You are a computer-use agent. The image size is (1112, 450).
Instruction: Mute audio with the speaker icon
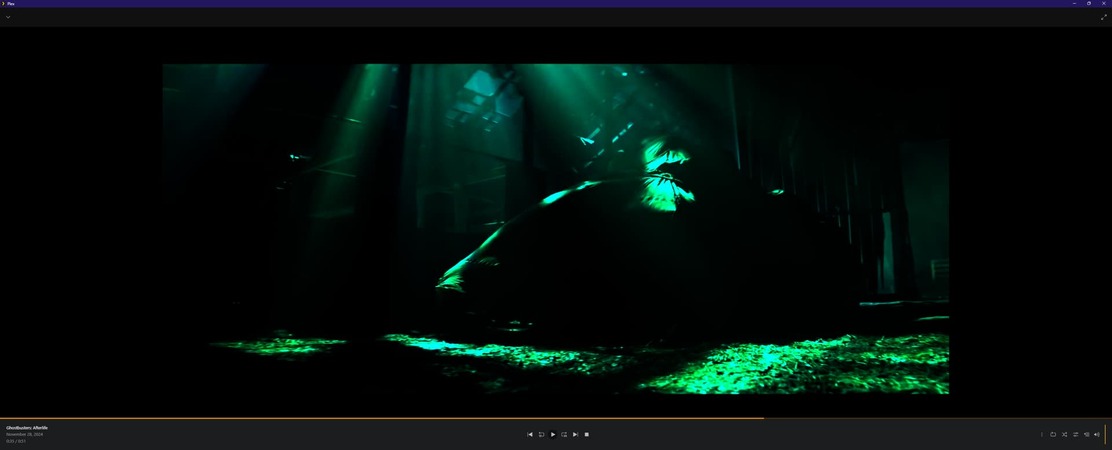coord(1096,434)
